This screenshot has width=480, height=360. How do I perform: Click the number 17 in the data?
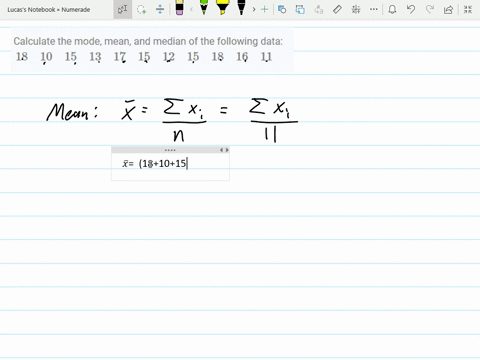pos(120,57)
